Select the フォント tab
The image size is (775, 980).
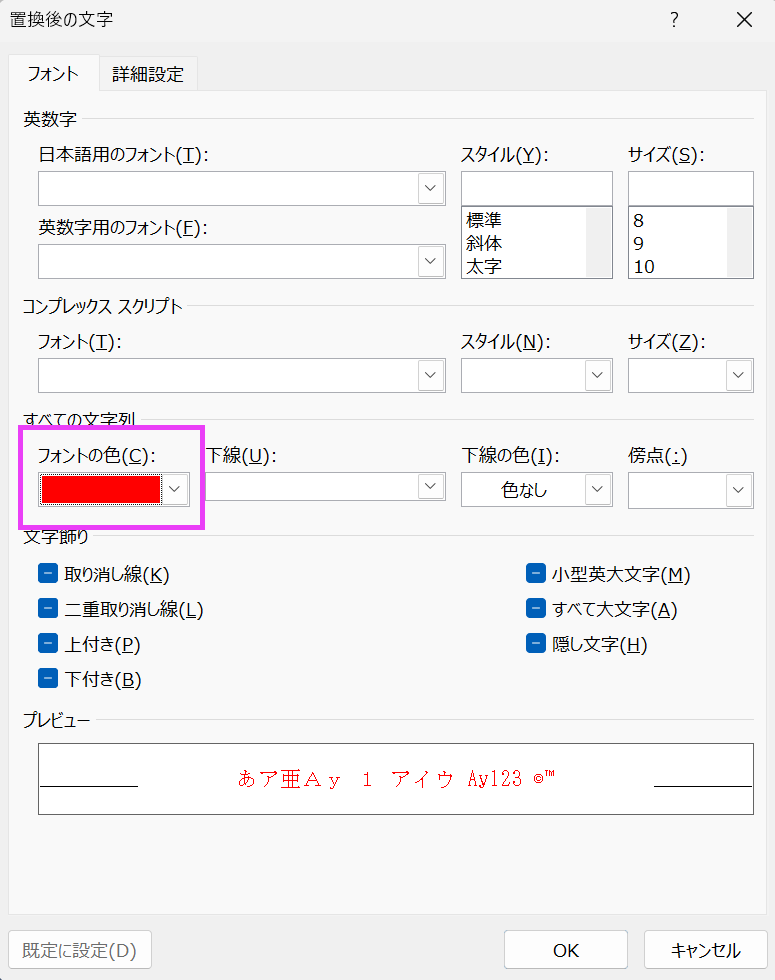coord(53,74)
